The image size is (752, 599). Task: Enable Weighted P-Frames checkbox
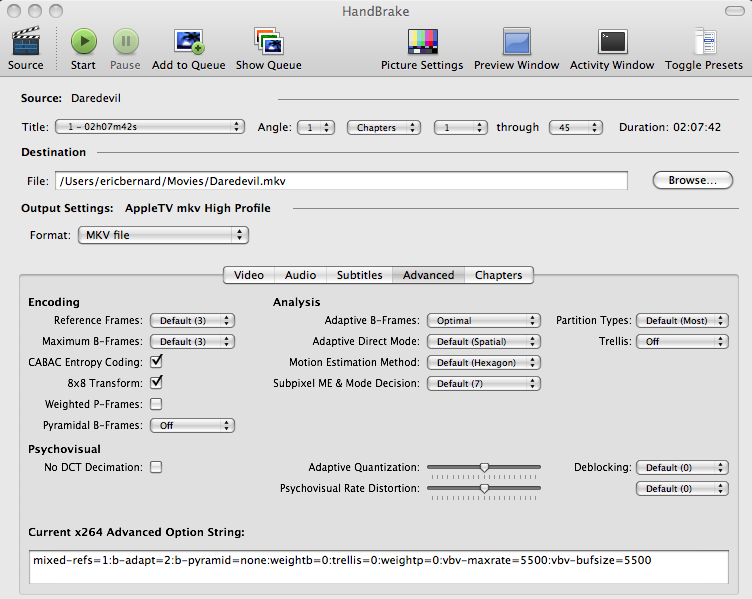coord(156,404)
